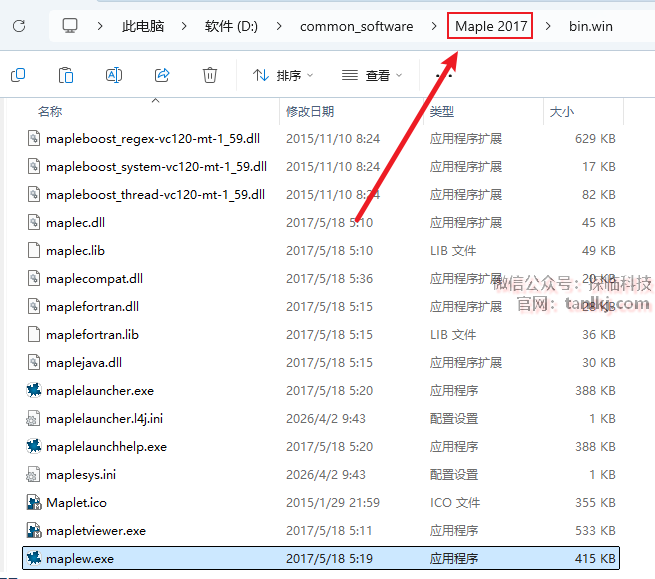Click the computer monitor icon in address bar

(70, 26)
